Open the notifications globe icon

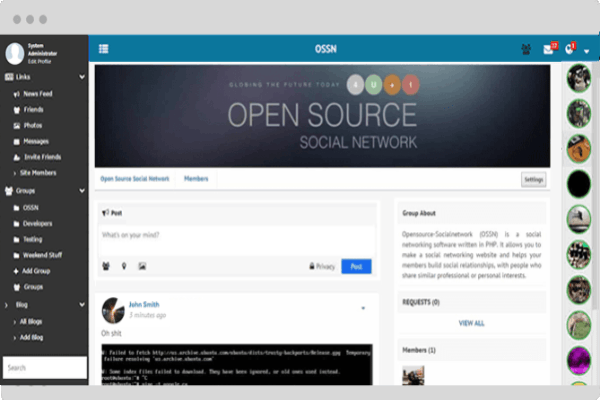coord(569,49)
